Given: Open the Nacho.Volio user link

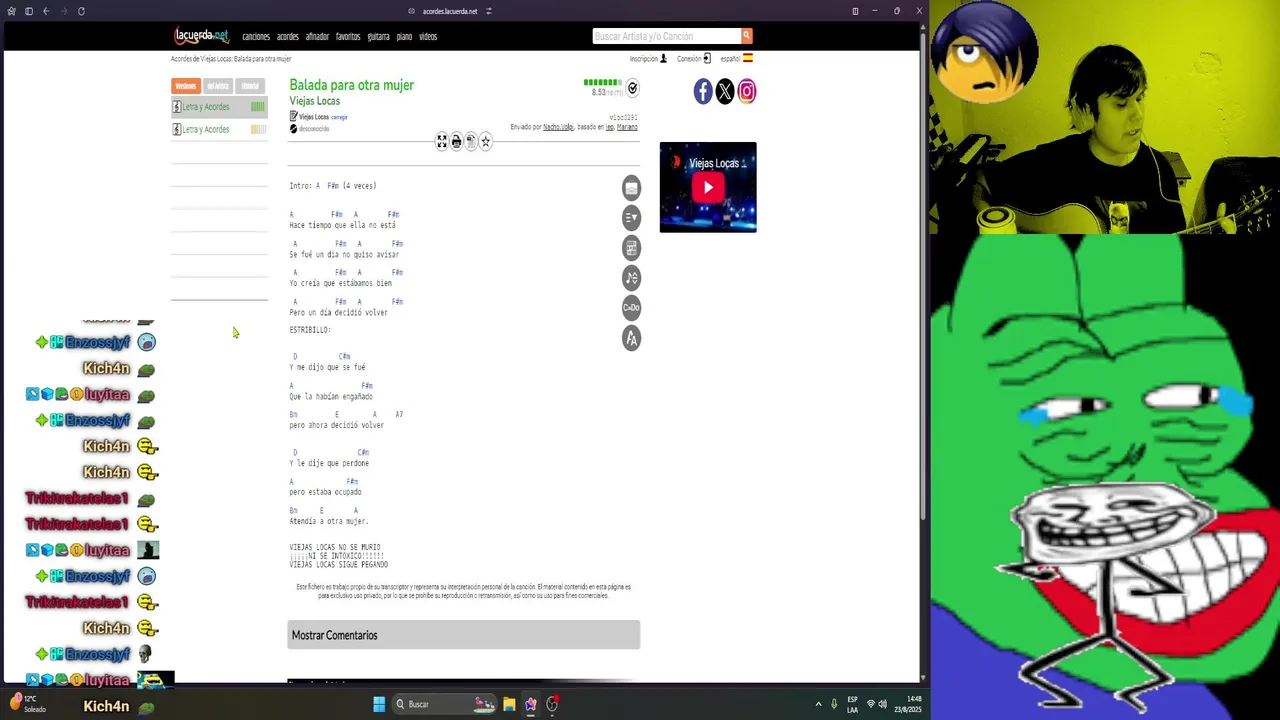Looking at the screenshot, I should point(558,127).
